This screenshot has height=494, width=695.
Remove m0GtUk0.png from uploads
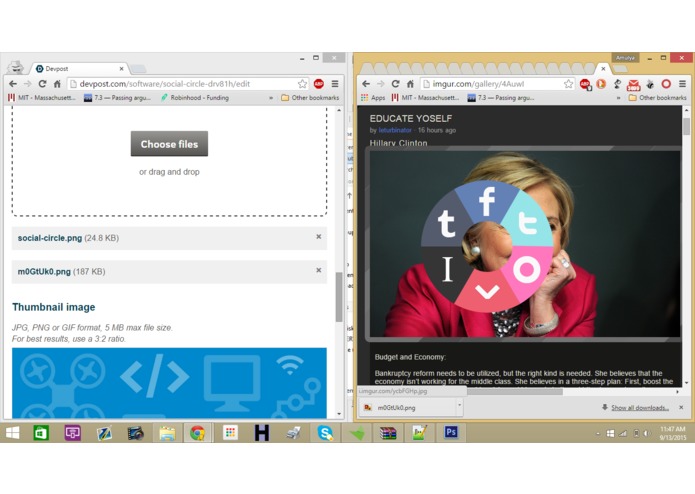pos(318,270)
